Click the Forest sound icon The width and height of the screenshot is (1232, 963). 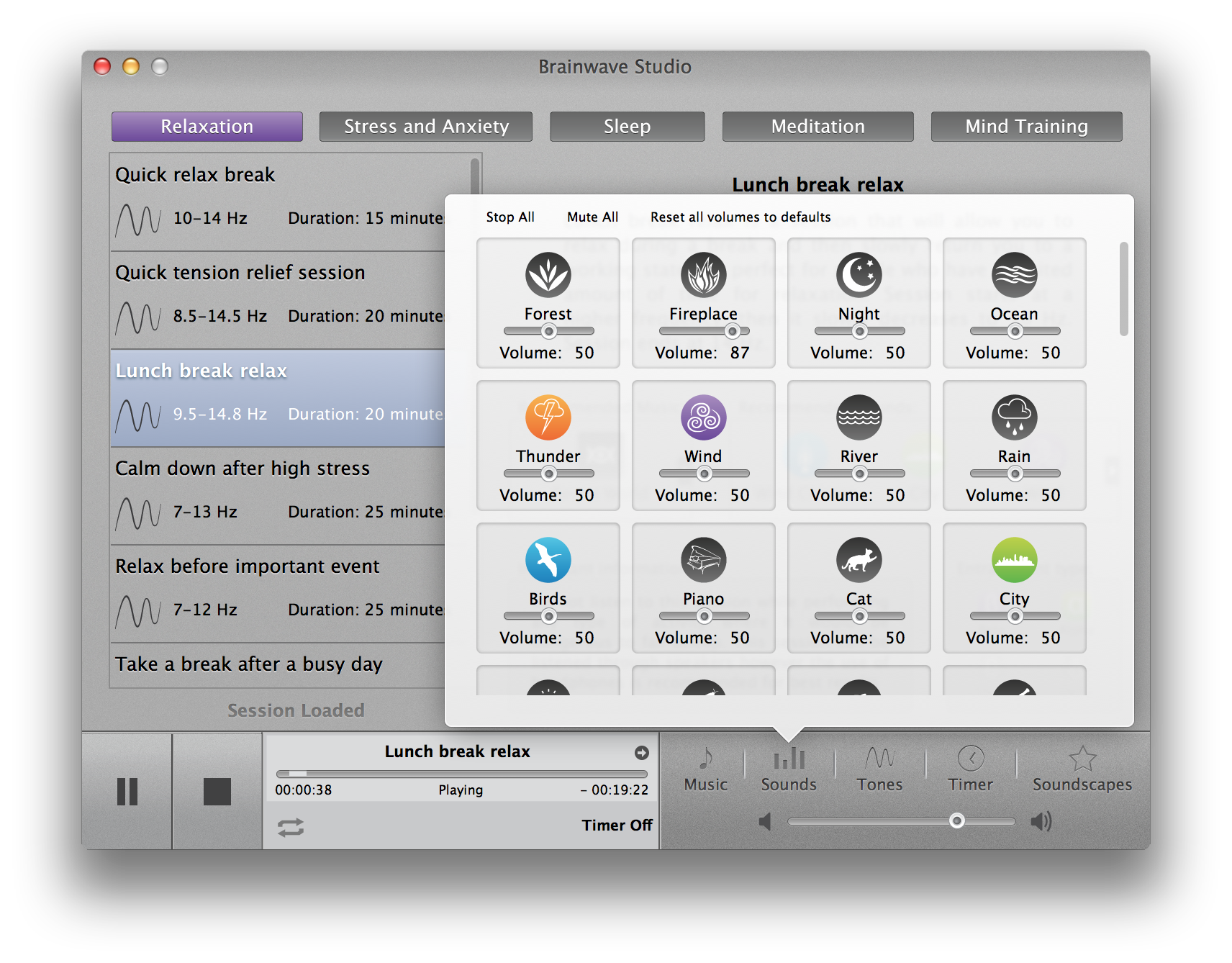(x=548, y=275)
